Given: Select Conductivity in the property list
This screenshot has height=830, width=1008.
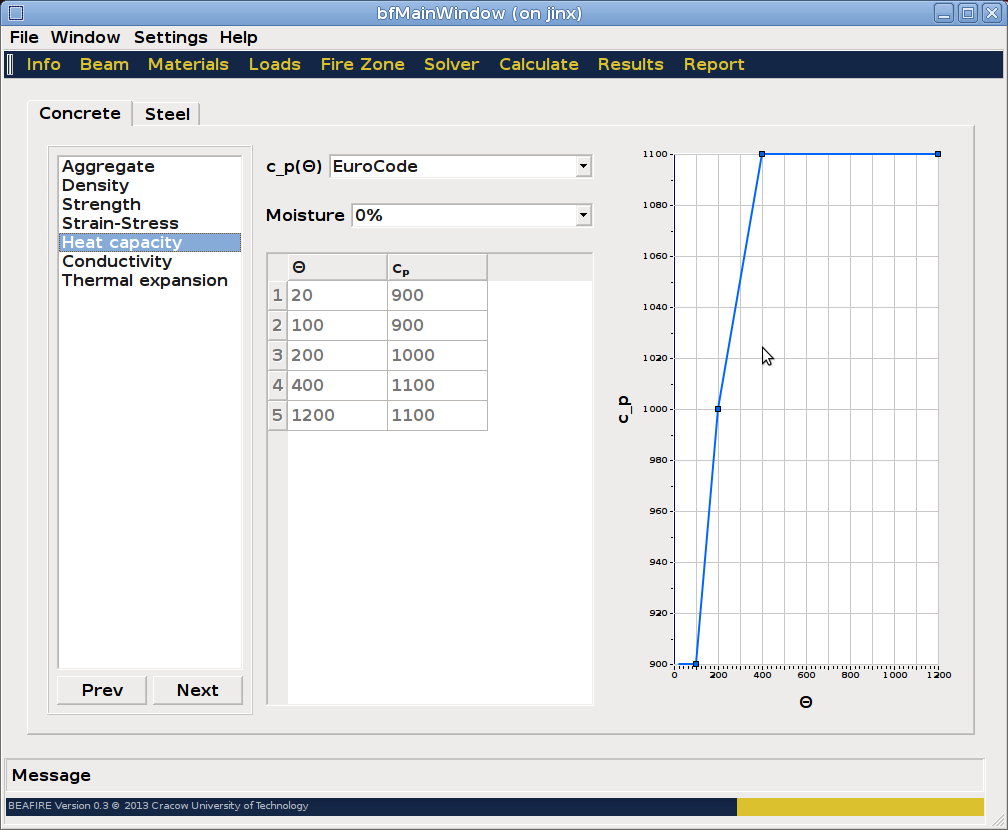Looking at the screenshot, I should pyautogui.click(x=117, y=261).
